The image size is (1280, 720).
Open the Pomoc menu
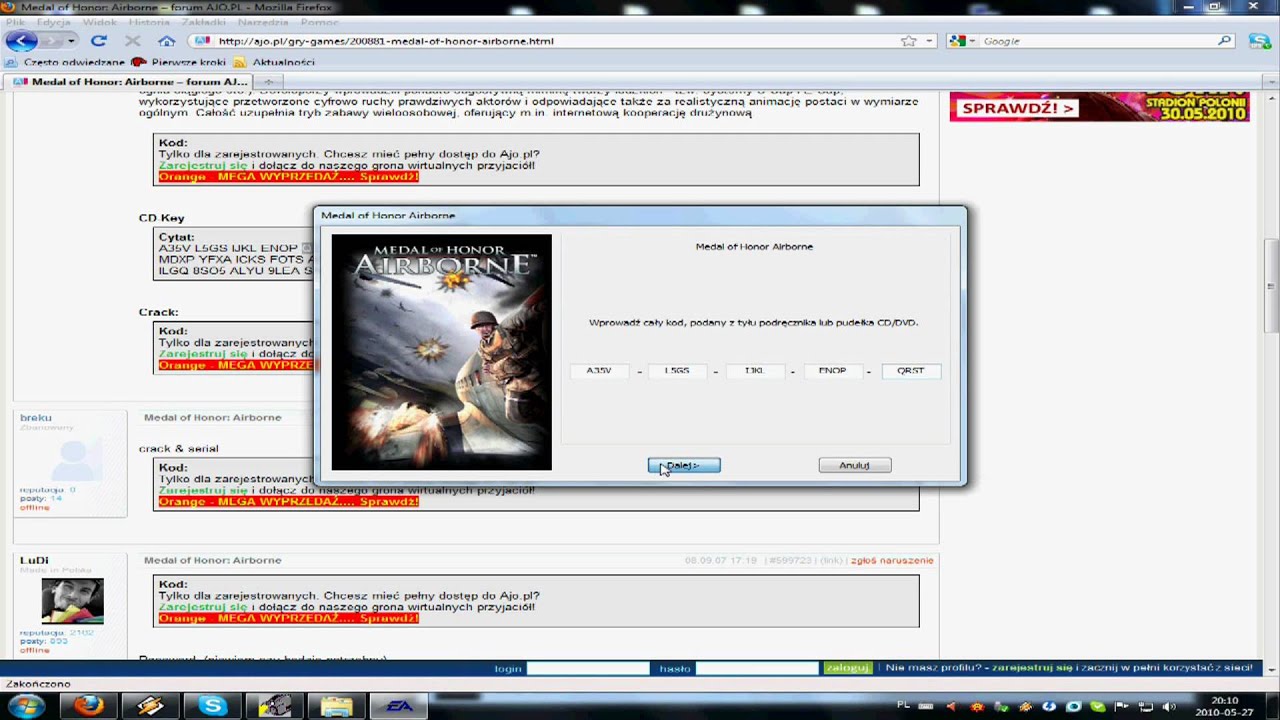[319, 22]
